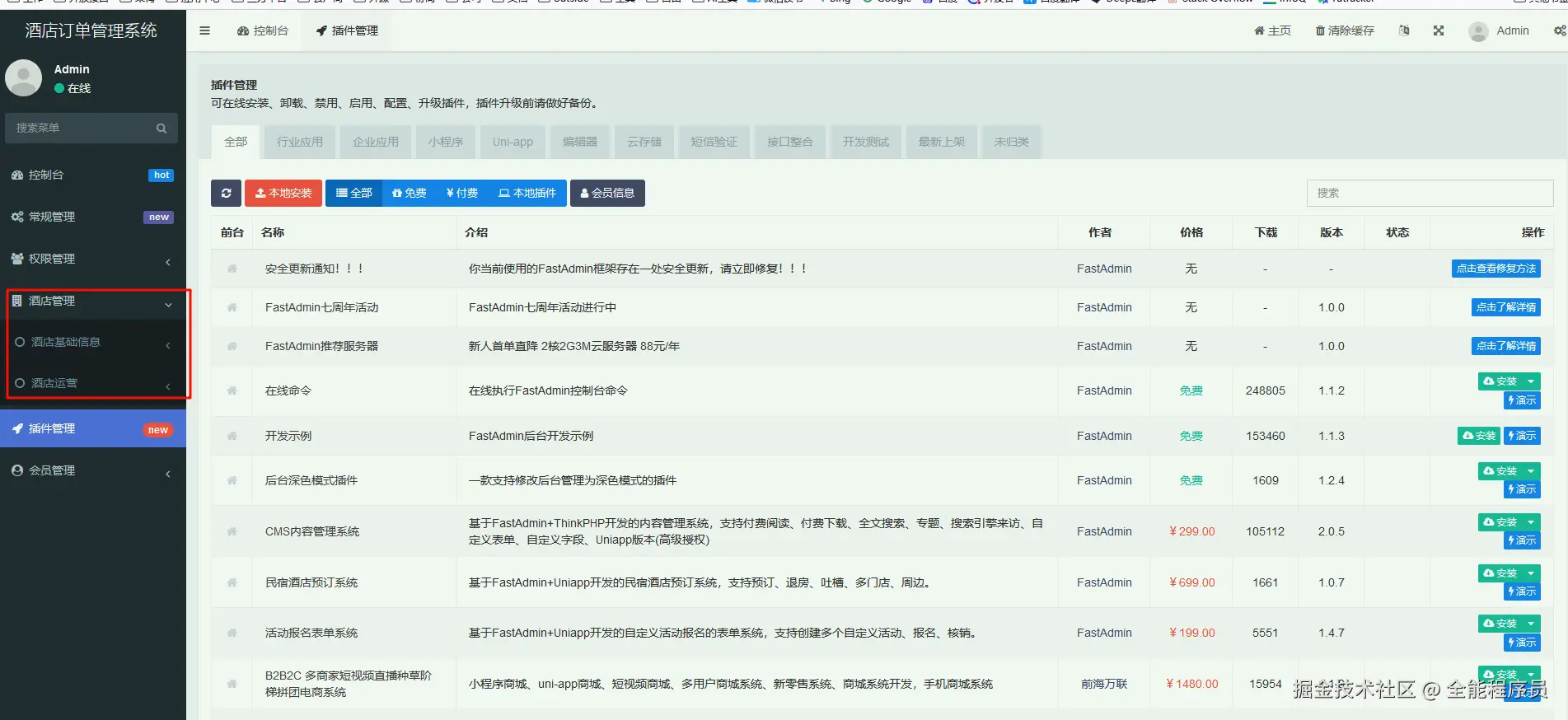
Task: Open the Admin avatar in top bar
Action: pos(1478,31)
